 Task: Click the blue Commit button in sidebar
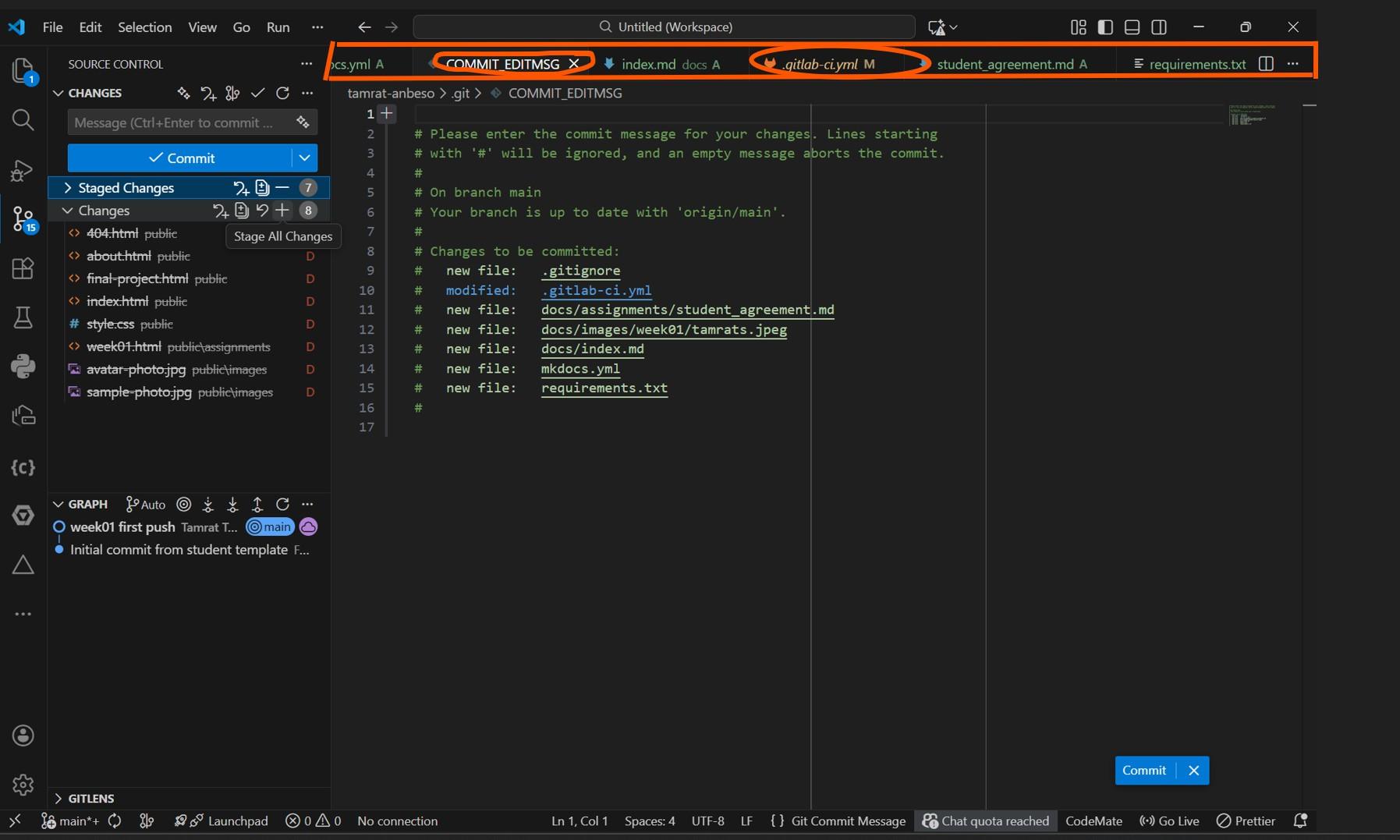tap(181, 158)
